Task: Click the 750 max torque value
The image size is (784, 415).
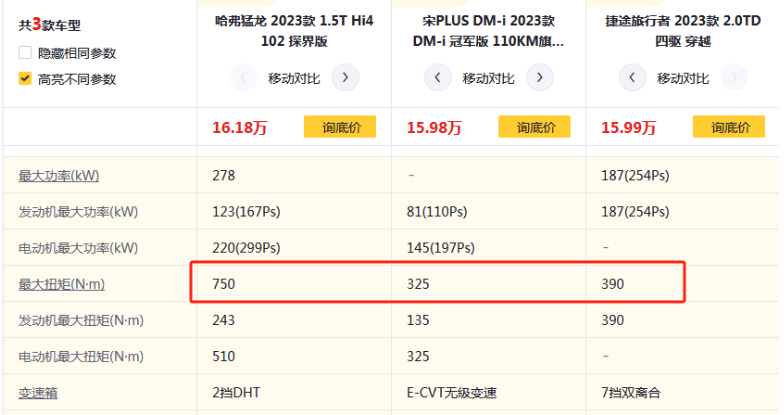Action: (224, 284)
